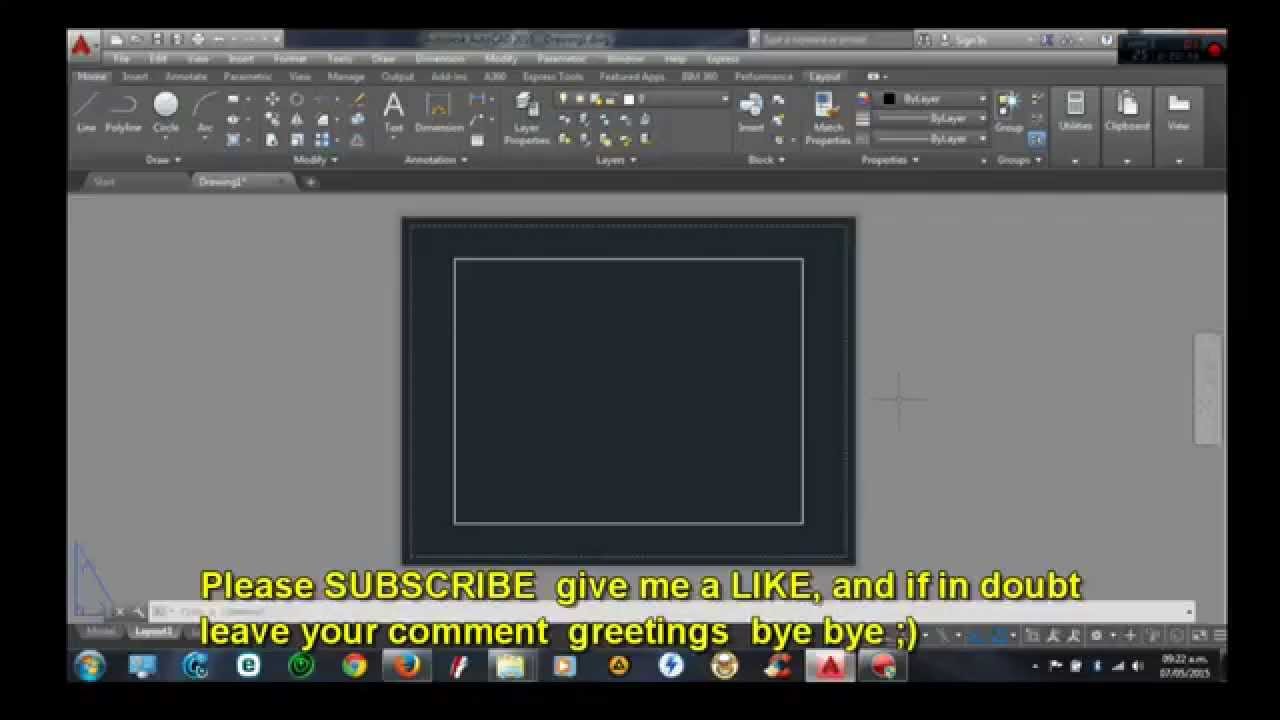Switch to the Insert ribbon tab
Screen dimensions: 1280x720
(135, 77)
